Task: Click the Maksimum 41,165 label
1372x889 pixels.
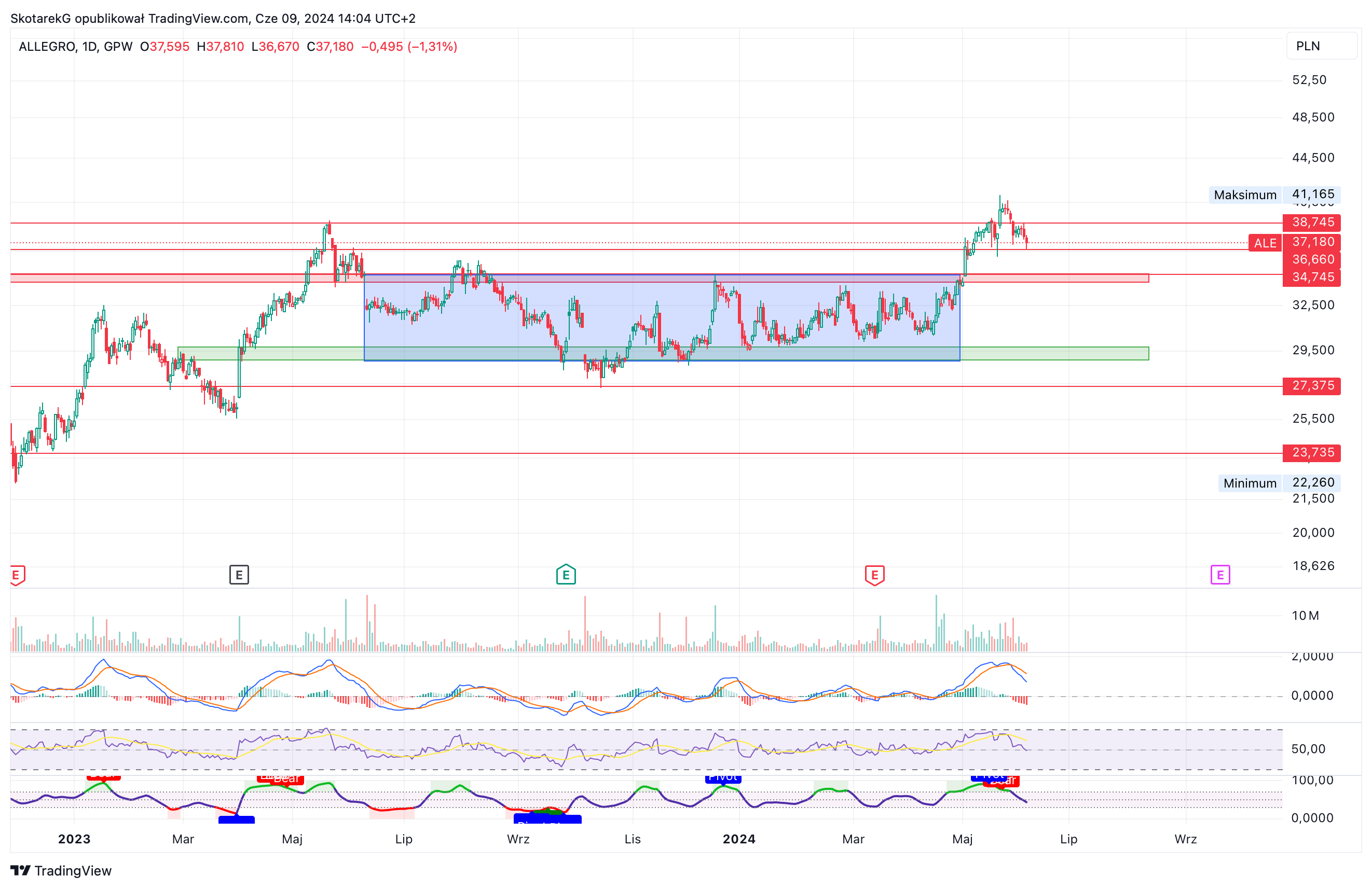Action: click(x=1274, y=195)
